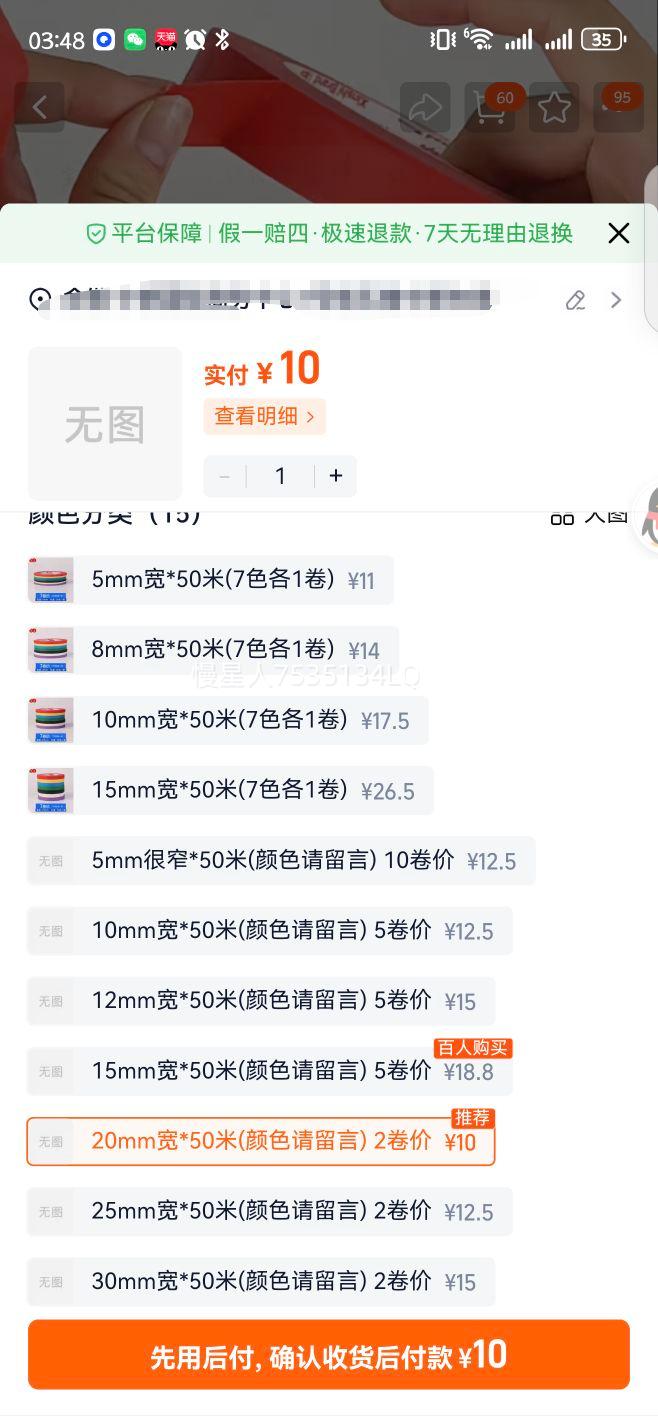Select 15mm宽*50米(7色各1卷) ¥26.5 option

point(230,790)
